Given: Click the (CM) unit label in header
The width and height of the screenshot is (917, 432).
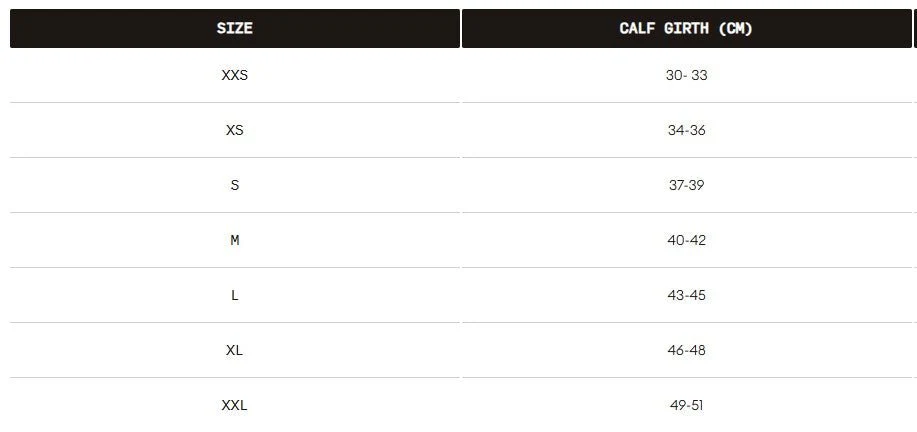Looking at the screenshot, I should [x=736, y=28].
